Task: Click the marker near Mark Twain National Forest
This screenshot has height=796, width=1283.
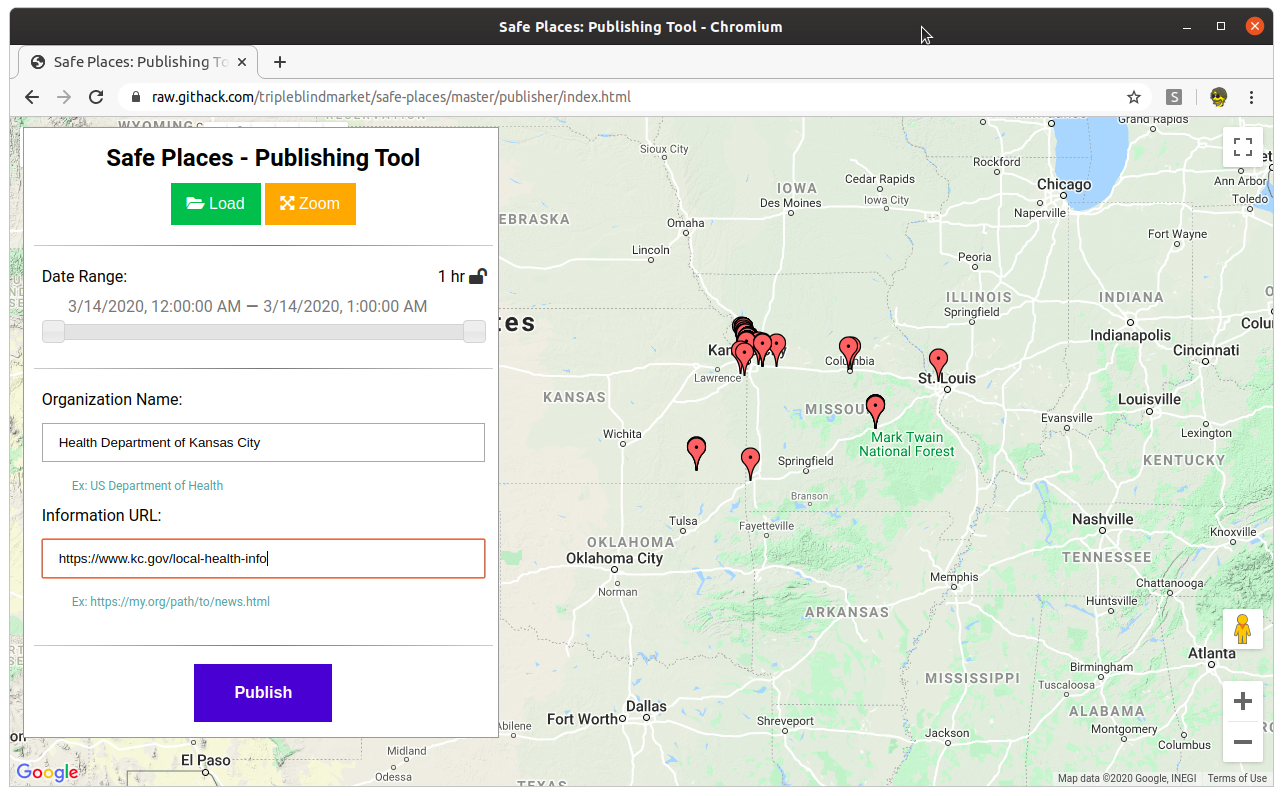Action: (876, 409)
